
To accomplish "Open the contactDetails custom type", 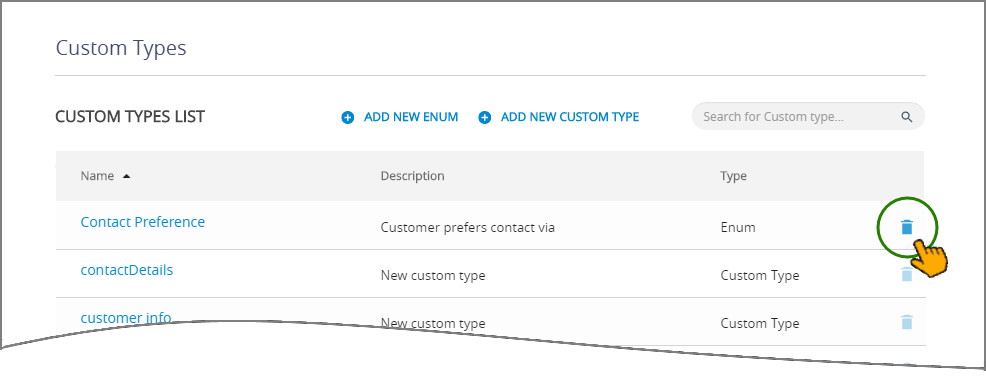I will click(x=126, y=270).
